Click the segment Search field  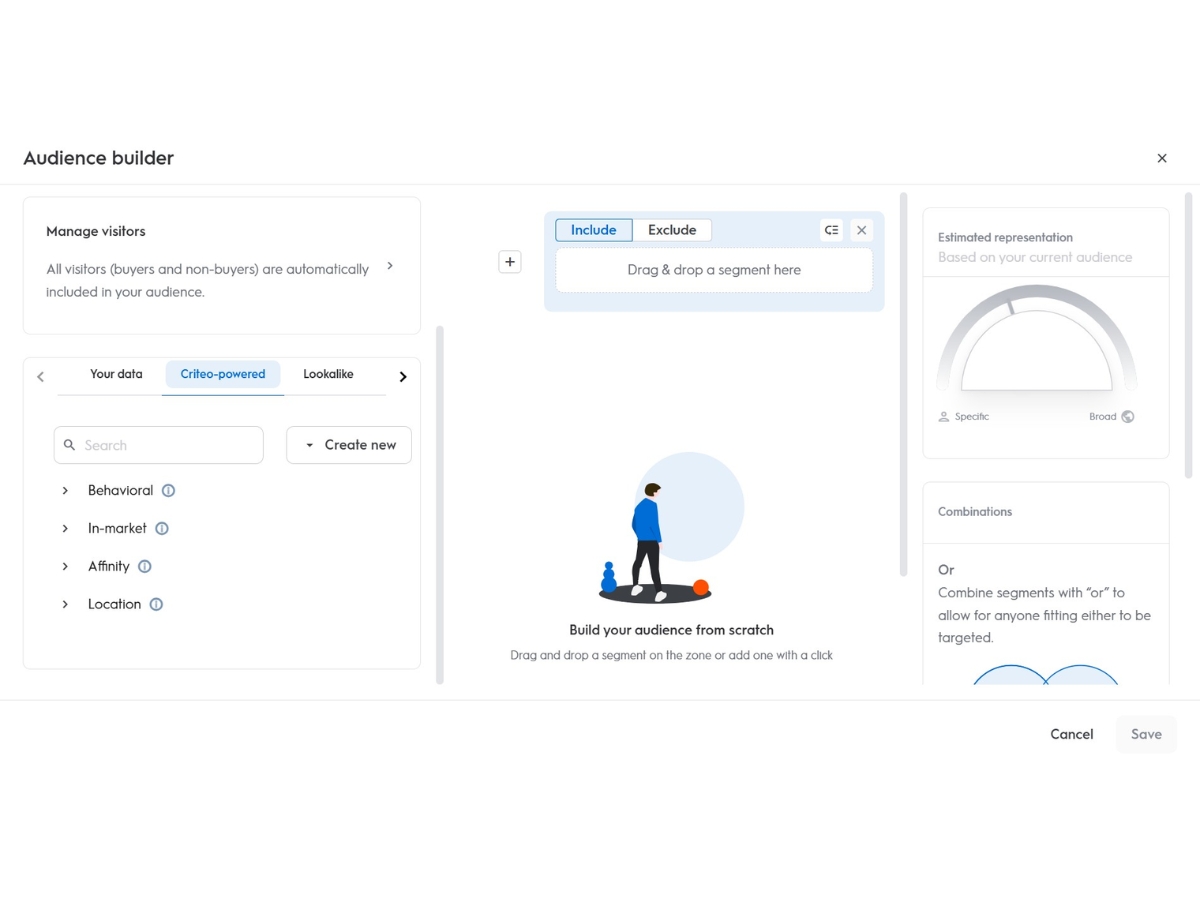click(x=159, y=445)
